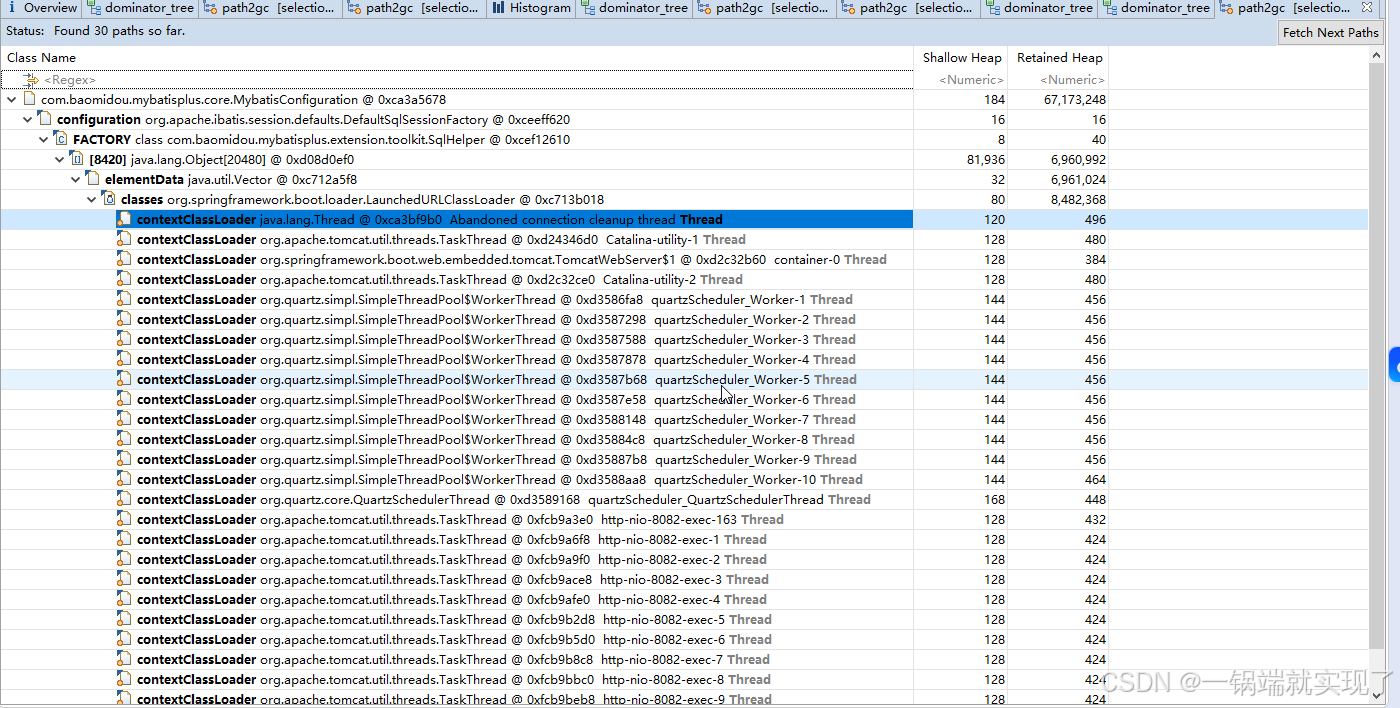Switch to the Histogram tab

[x=531, y=8]
